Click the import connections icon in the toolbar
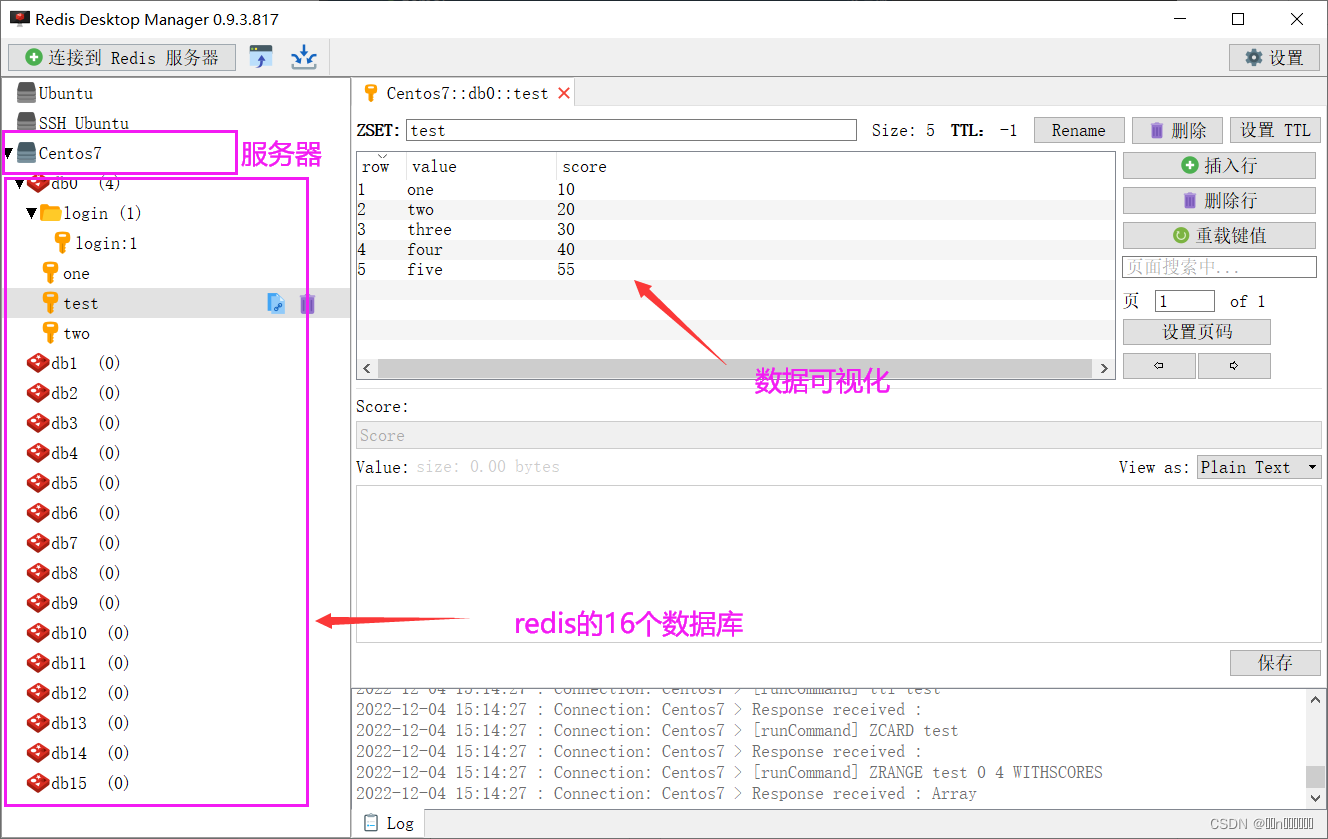 pyautogui.click(x=304, y=57)
